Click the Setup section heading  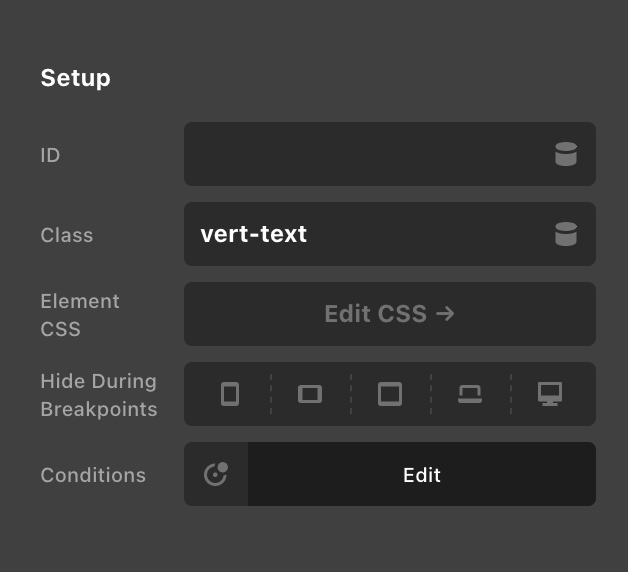(x=75, y=78)
